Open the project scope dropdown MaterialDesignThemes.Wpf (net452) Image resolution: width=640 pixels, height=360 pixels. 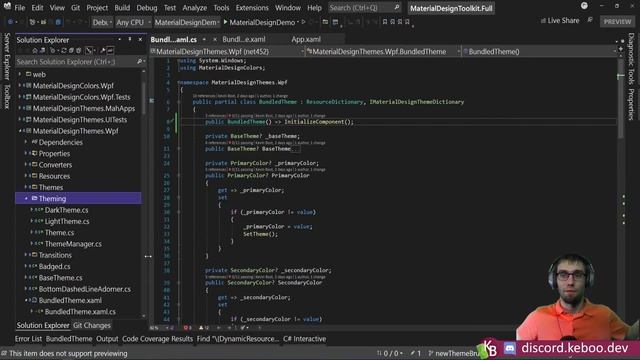pyautogui.click(x=227, y=51)
